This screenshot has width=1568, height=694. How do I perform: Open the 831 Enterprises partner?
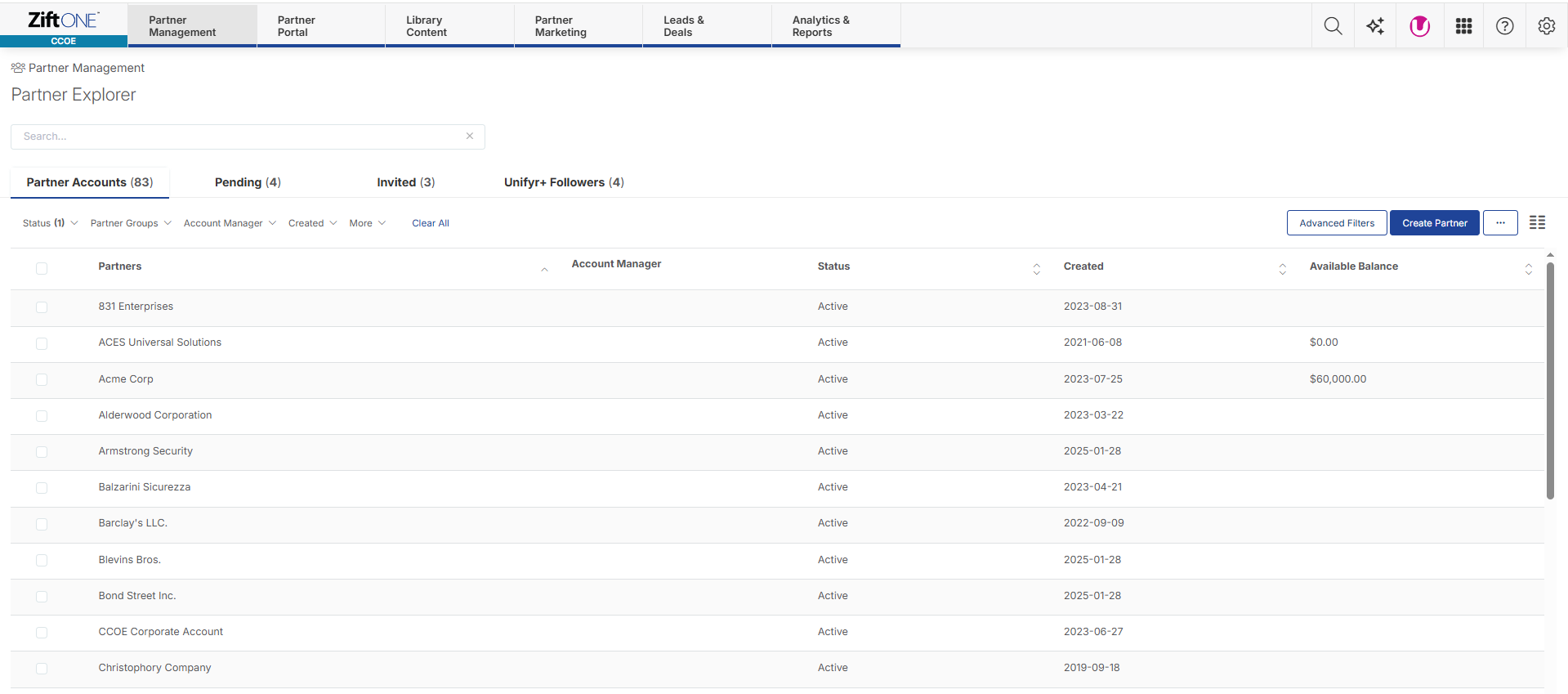click(136, 307)
